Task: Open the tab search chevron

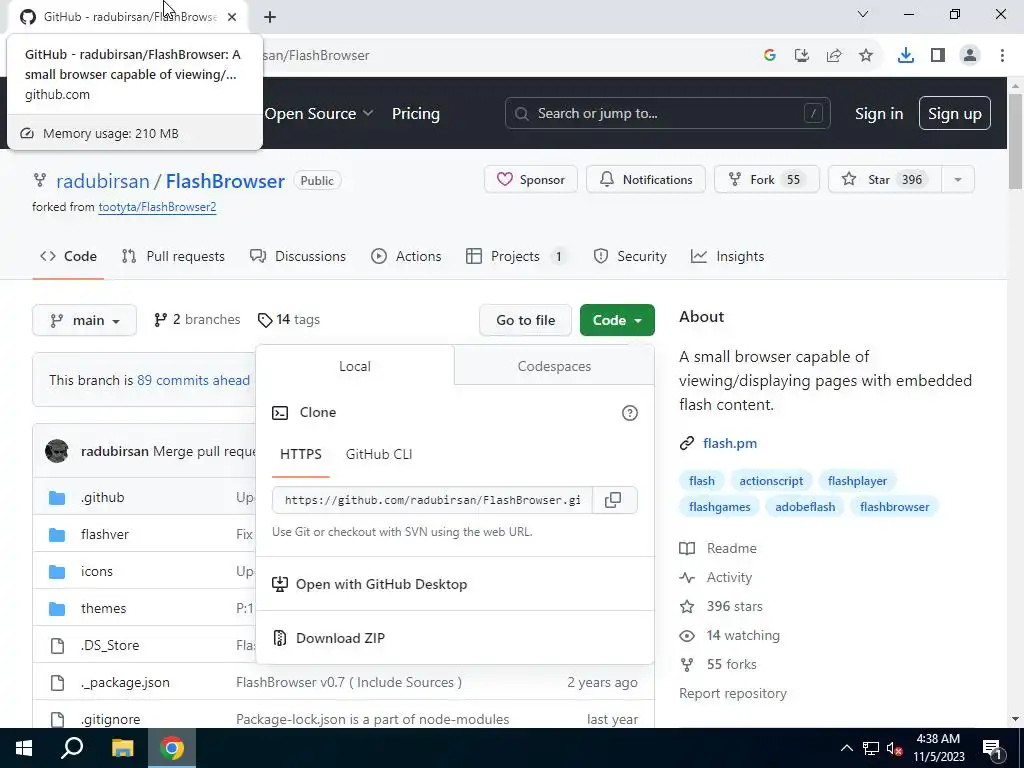Action: click(863, 14)
